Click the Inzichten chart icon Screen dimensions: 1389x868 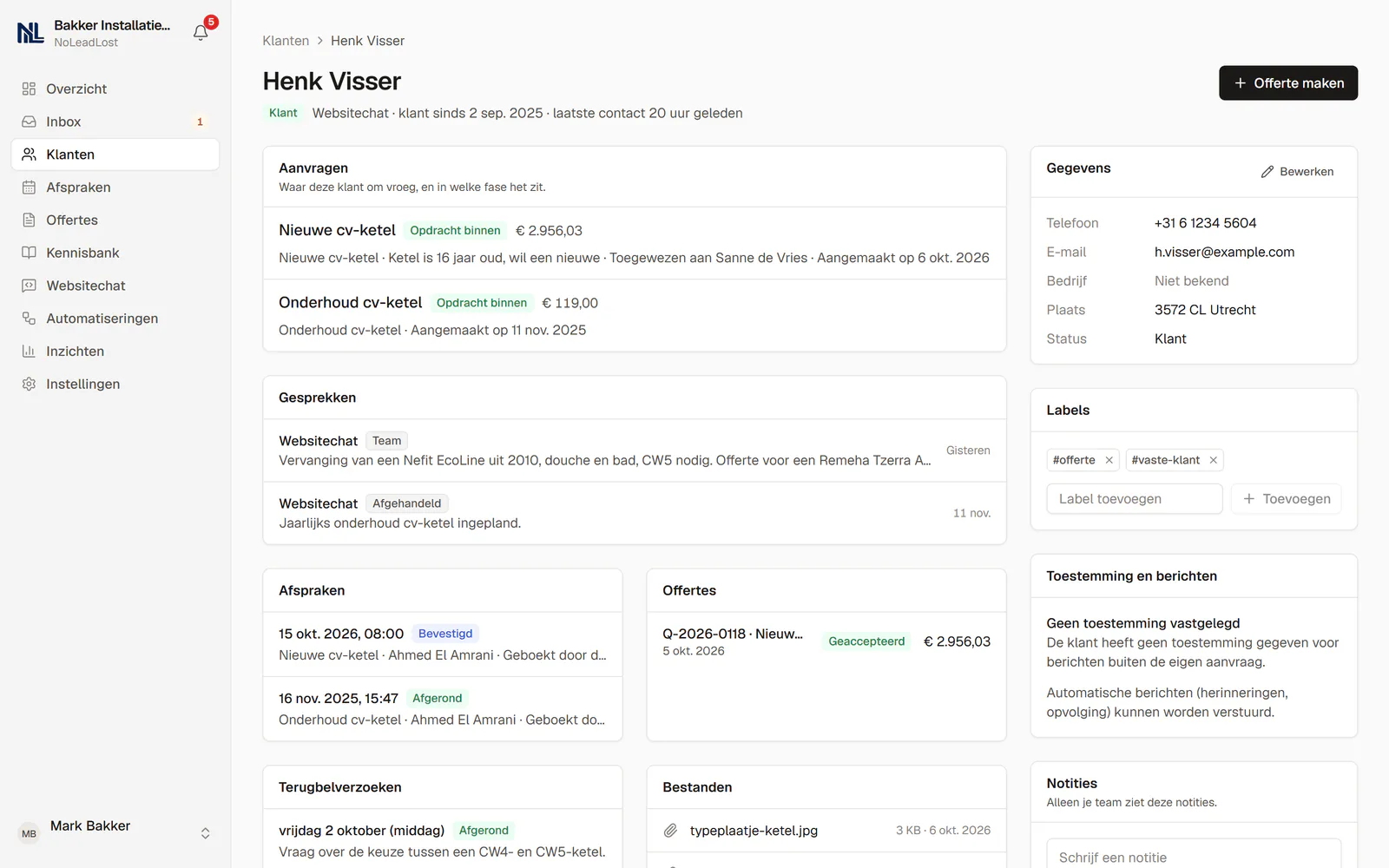tap(29, 352)
